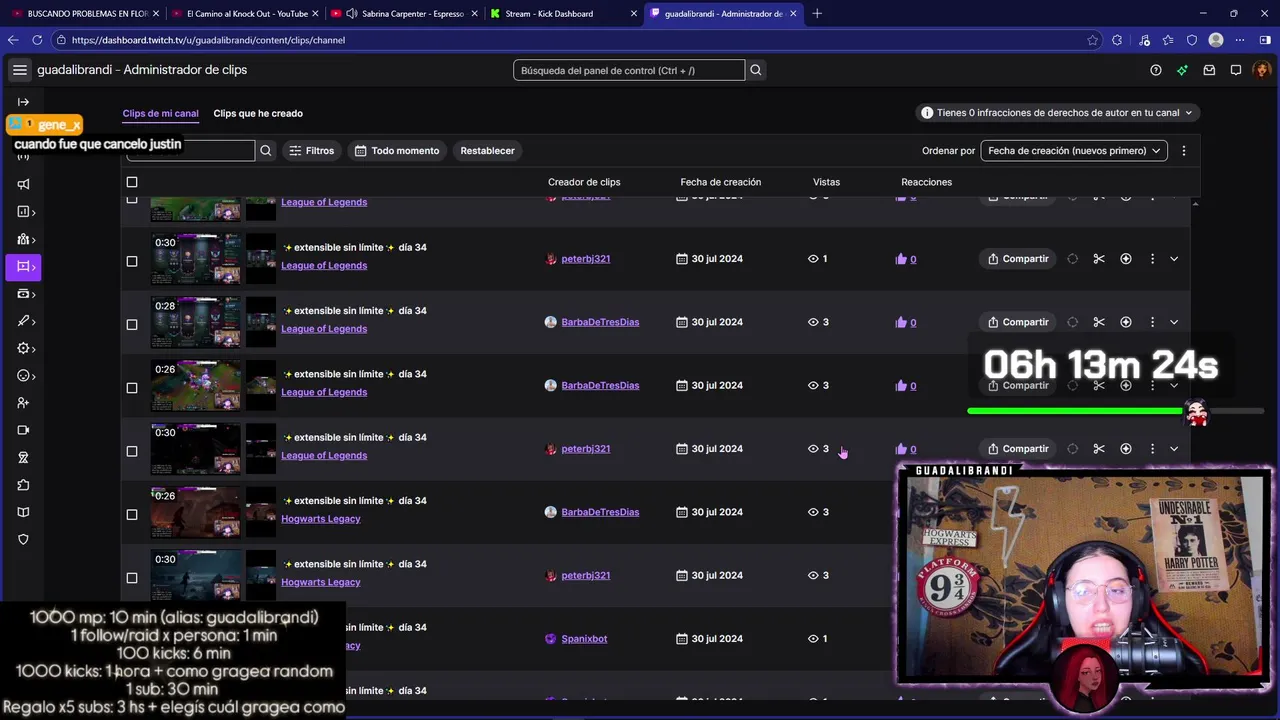Open the notifications inbox icon
1280x720 pixels.
coord(1209,70)
